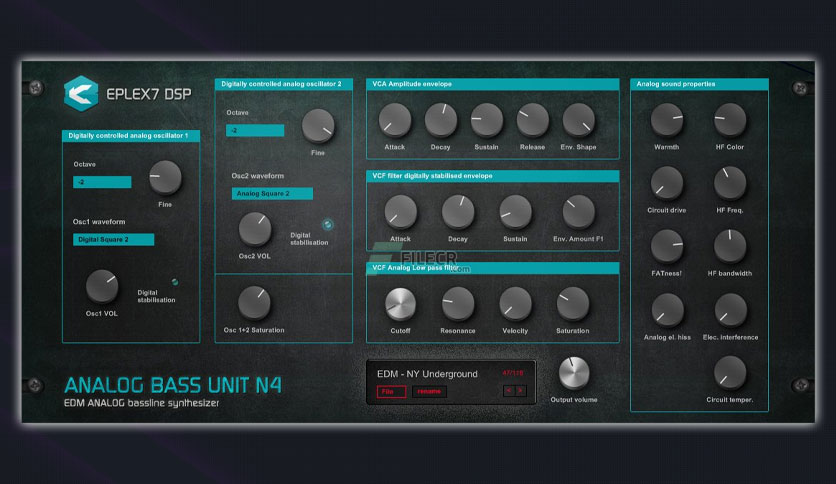The width and height of the screenshot is (836, 484).
Task: Click the red rename preset button
Action: click(429, 392)
